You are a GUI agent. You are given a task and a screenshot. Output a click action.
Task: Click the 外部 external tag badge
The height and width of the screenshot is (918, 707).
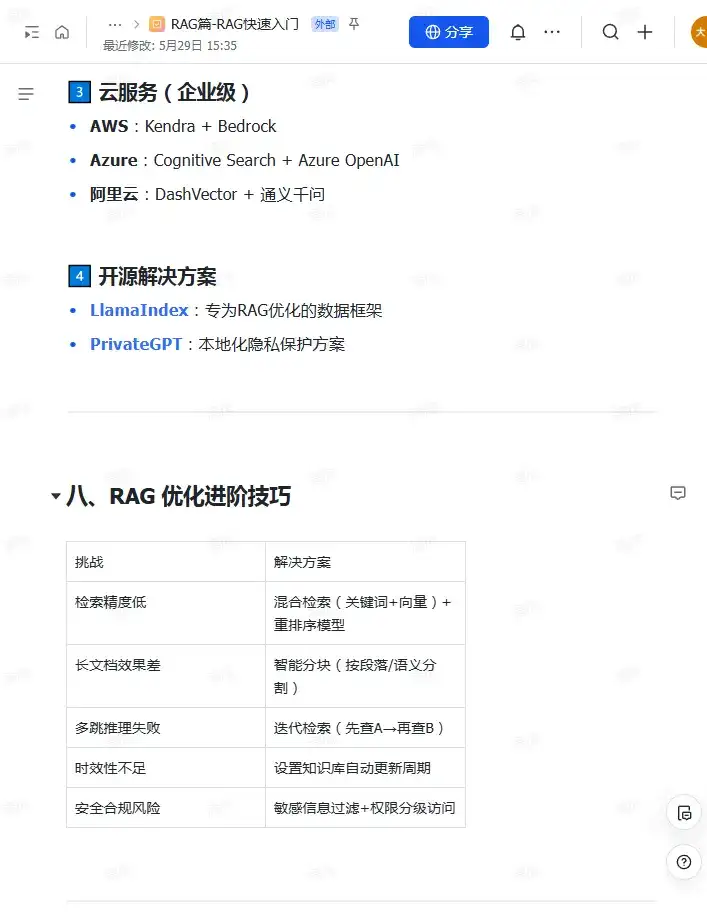pyautogui.click(x=325, y=24)
